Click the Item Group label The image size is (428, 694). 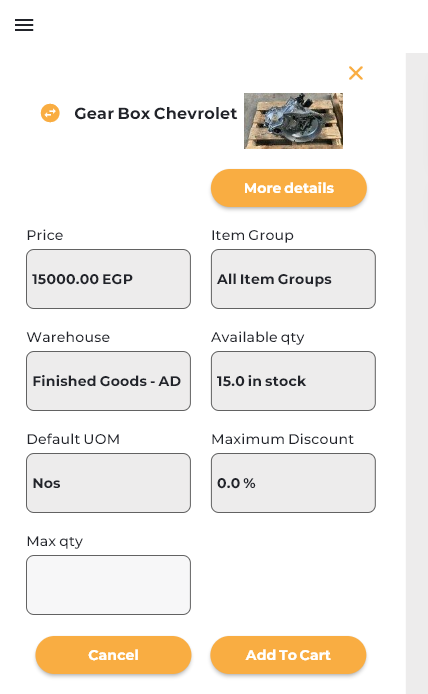(x=252, y=235)
